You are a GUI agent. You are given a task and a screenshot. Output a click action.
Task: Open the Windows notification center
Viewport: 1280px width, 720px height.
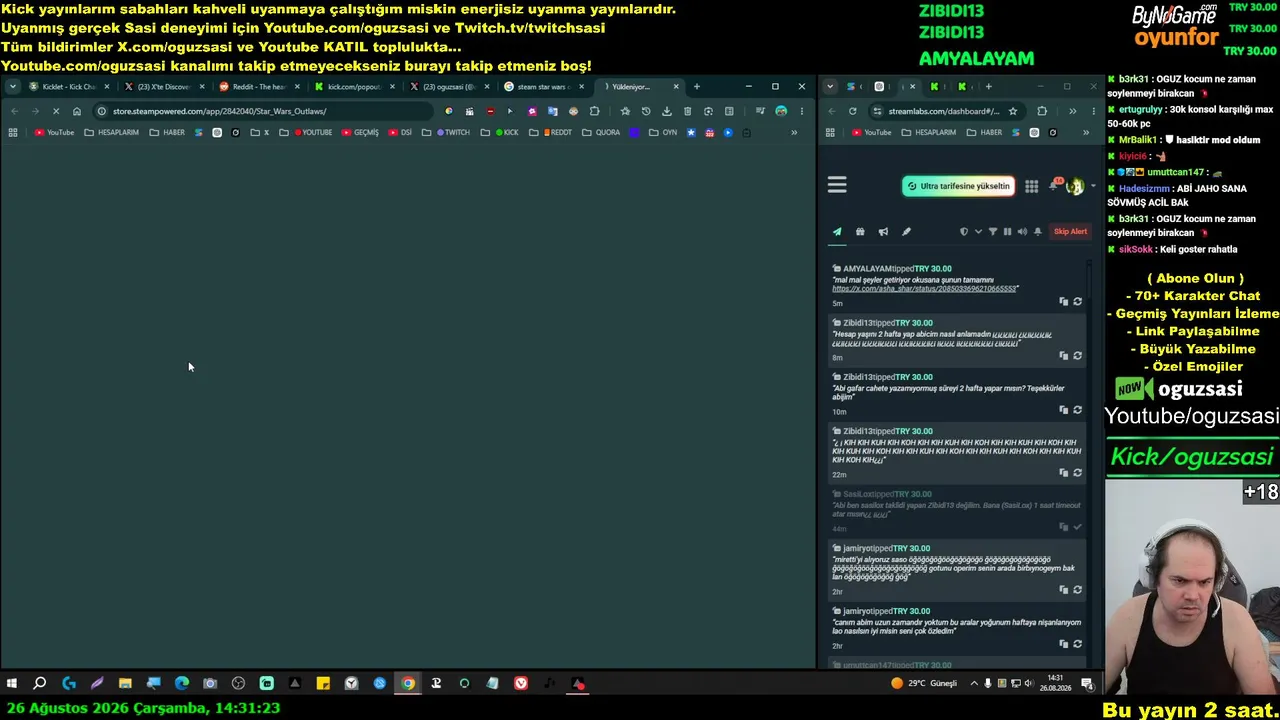(x=1087, y=684)
